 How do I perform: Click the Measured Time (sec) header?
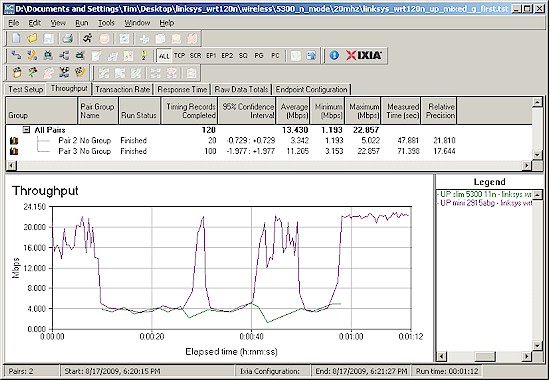401,111
